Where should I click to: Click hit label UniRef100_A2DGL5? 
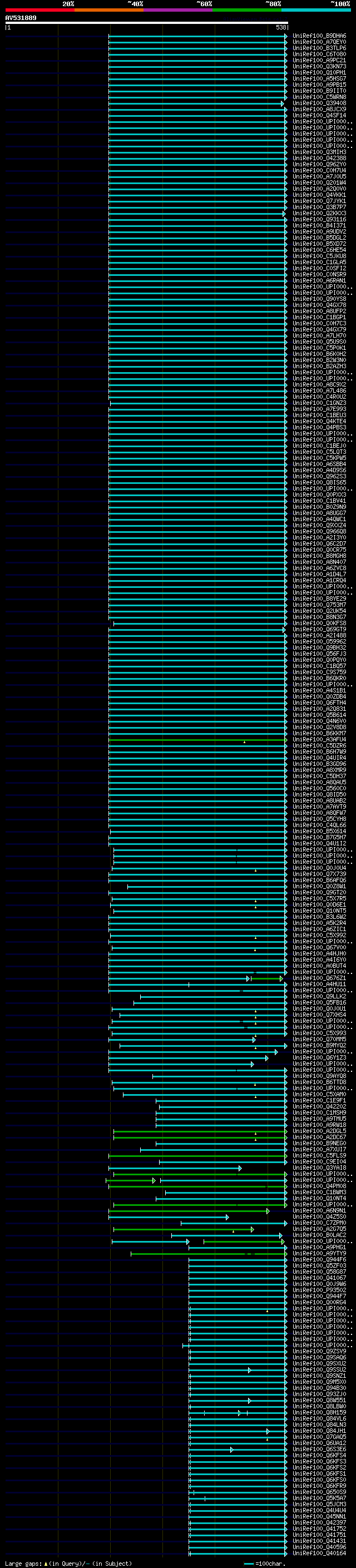(319, 1131)
